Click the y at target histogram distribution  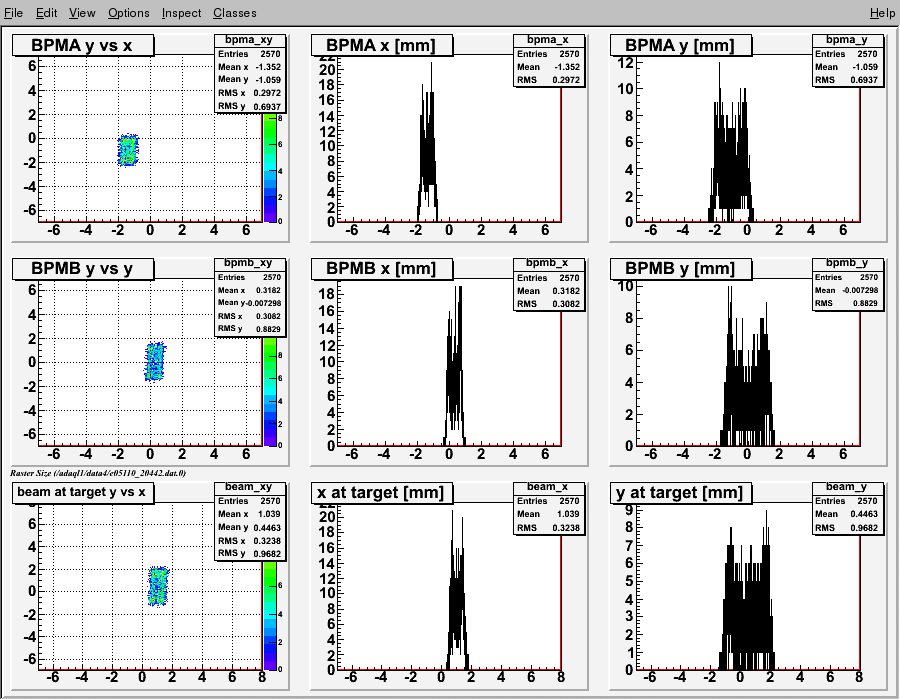click(x=746, y=602)
